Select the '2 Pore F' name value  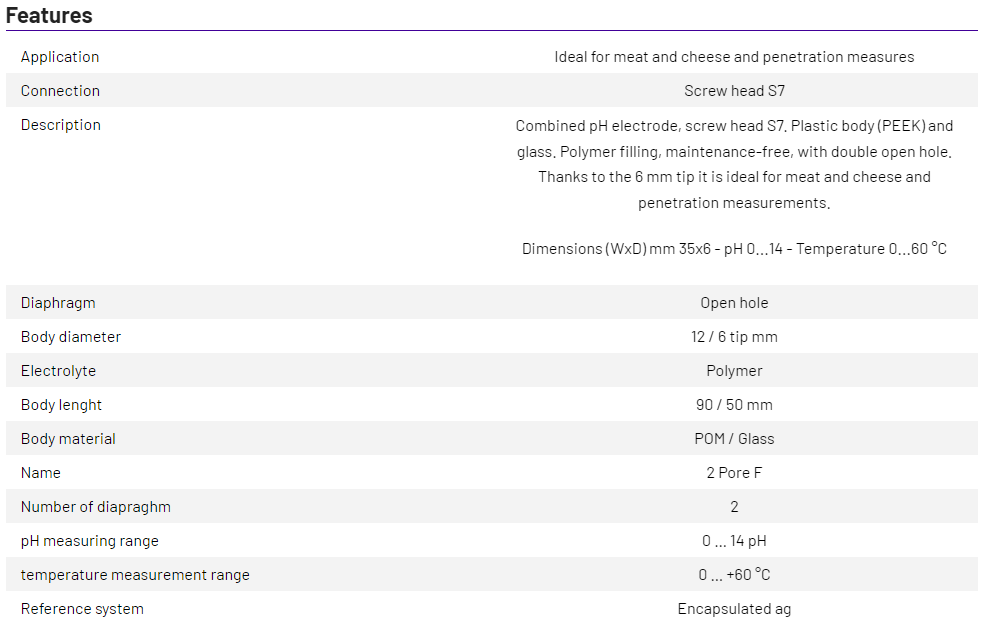(734, 473)
